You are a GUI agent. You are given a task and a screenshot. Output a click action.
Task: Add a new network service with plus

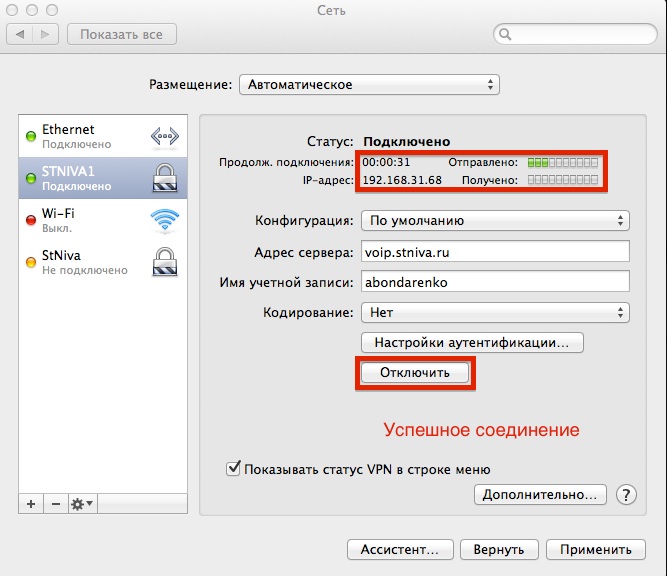point(31,504)
